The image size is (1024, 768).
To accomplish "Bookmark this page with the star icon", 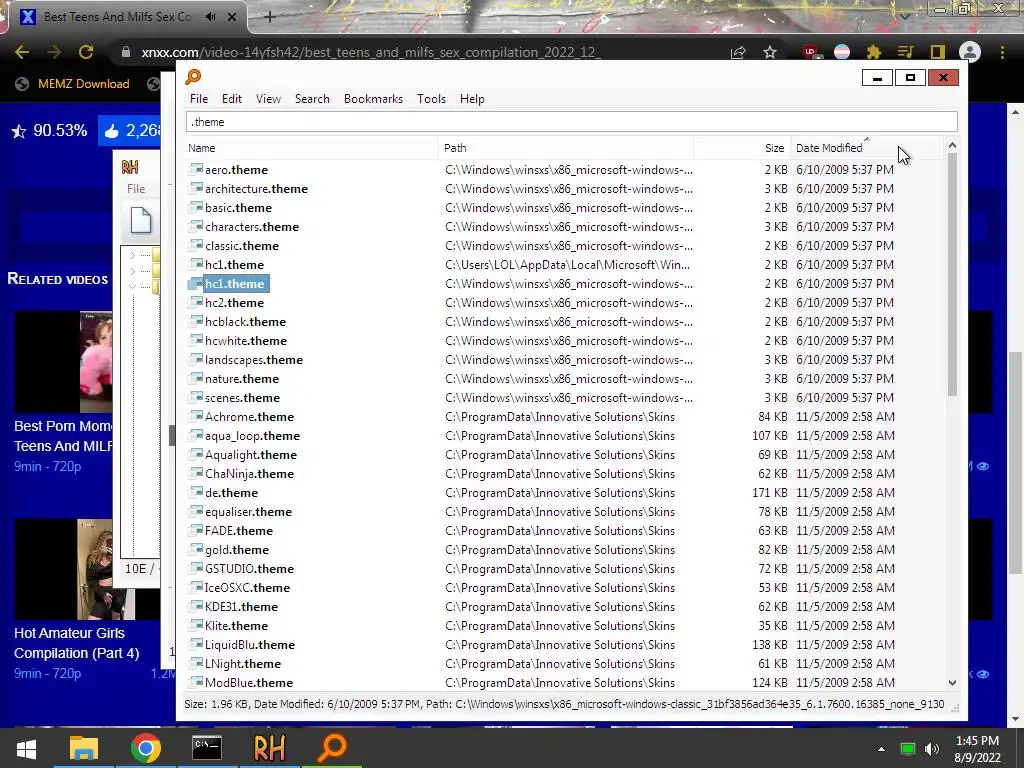I will [x=770, y=52].
